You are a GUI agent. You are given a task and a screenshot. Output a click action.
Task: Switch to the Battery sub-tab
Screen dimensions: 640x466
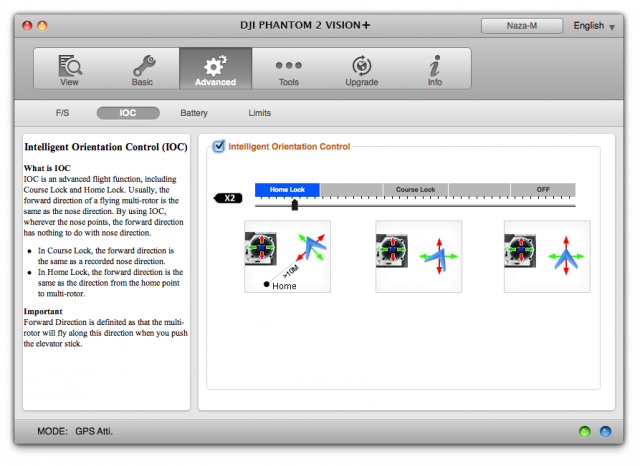[194, 113]
